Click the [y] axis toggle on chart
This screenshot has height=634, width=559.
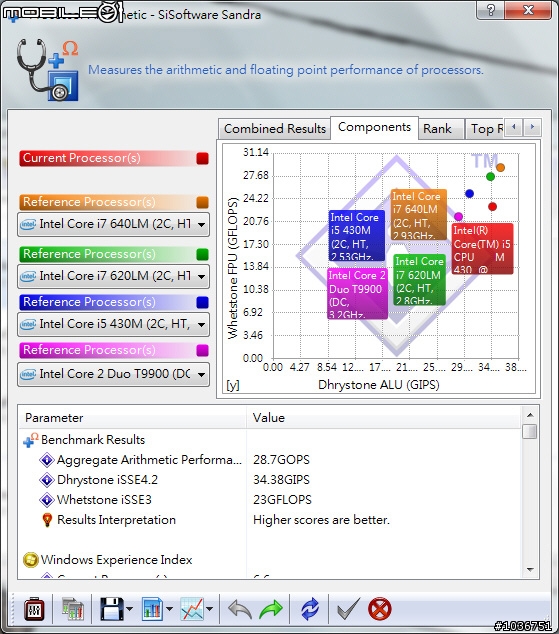[232, 385]
